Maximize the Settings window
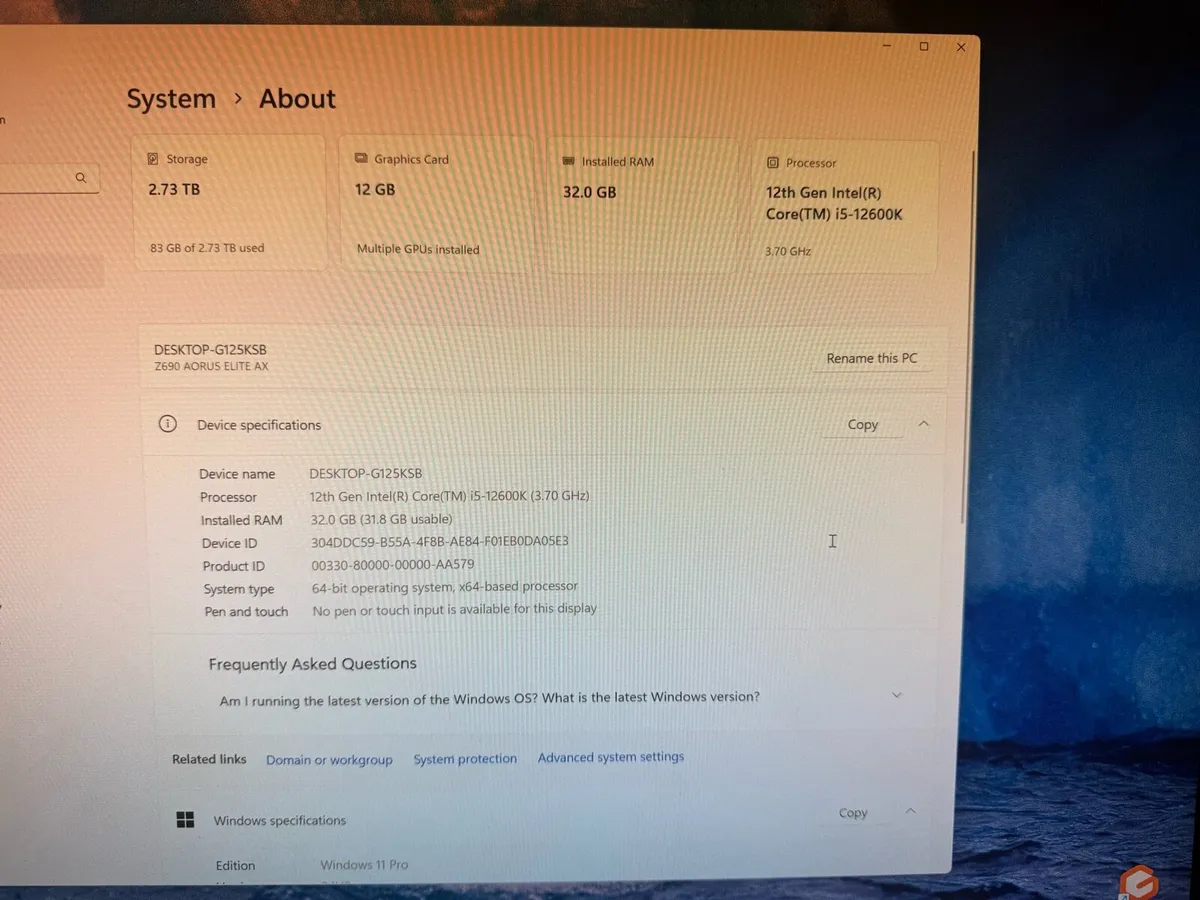This screenshot has width=1200, height=900. point(924,46)
